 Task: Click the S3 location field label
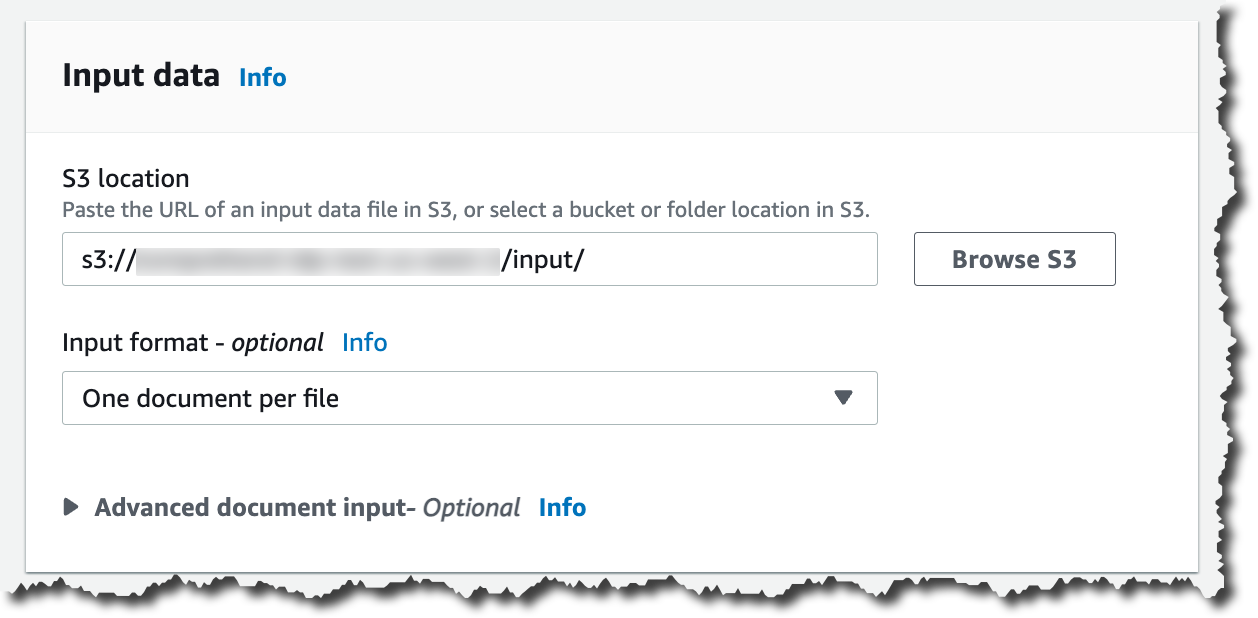pyautogui.click(x=125, y=178)
